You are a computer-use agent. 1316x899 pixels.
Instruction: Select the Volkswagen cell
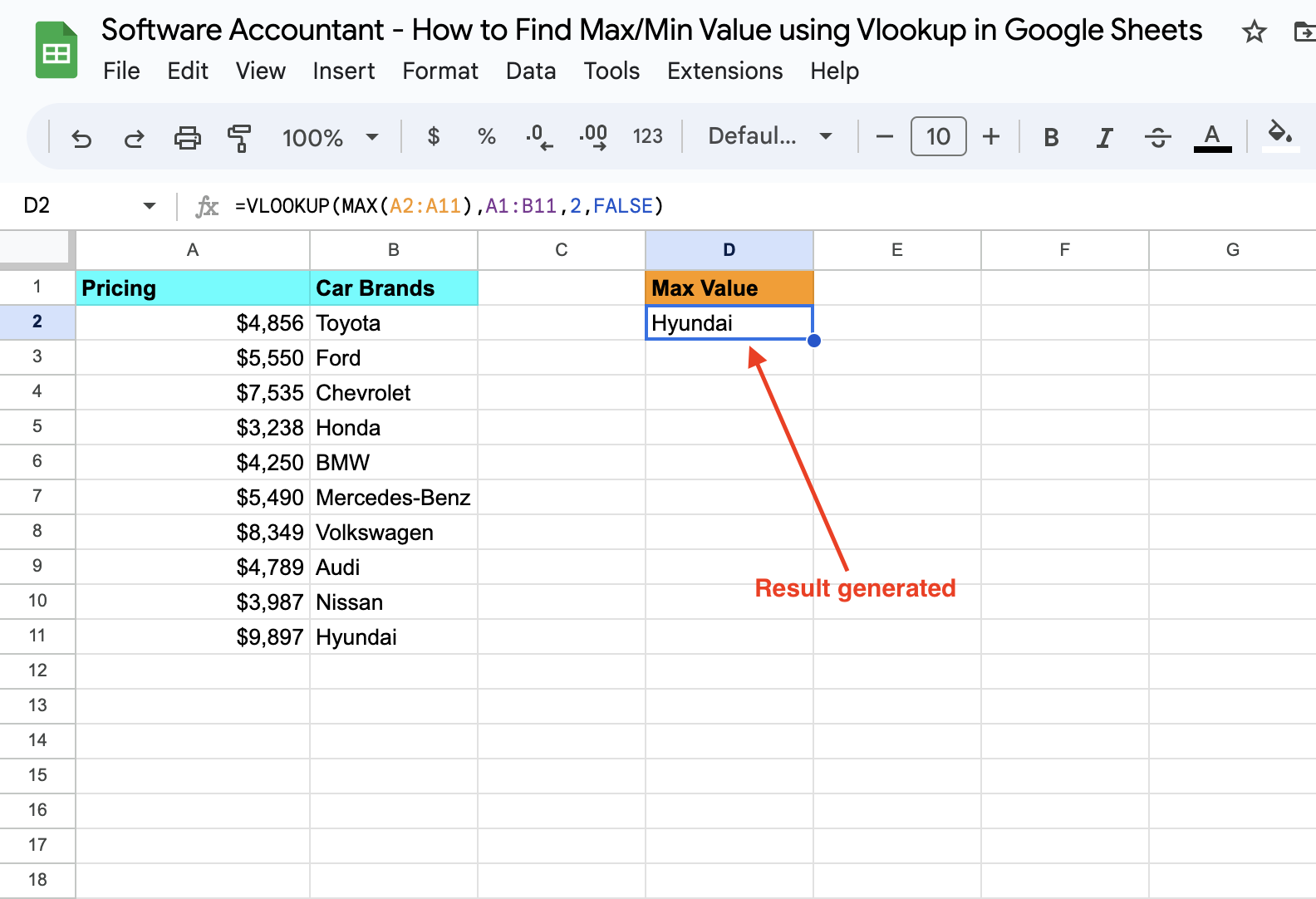click(394, 533)
